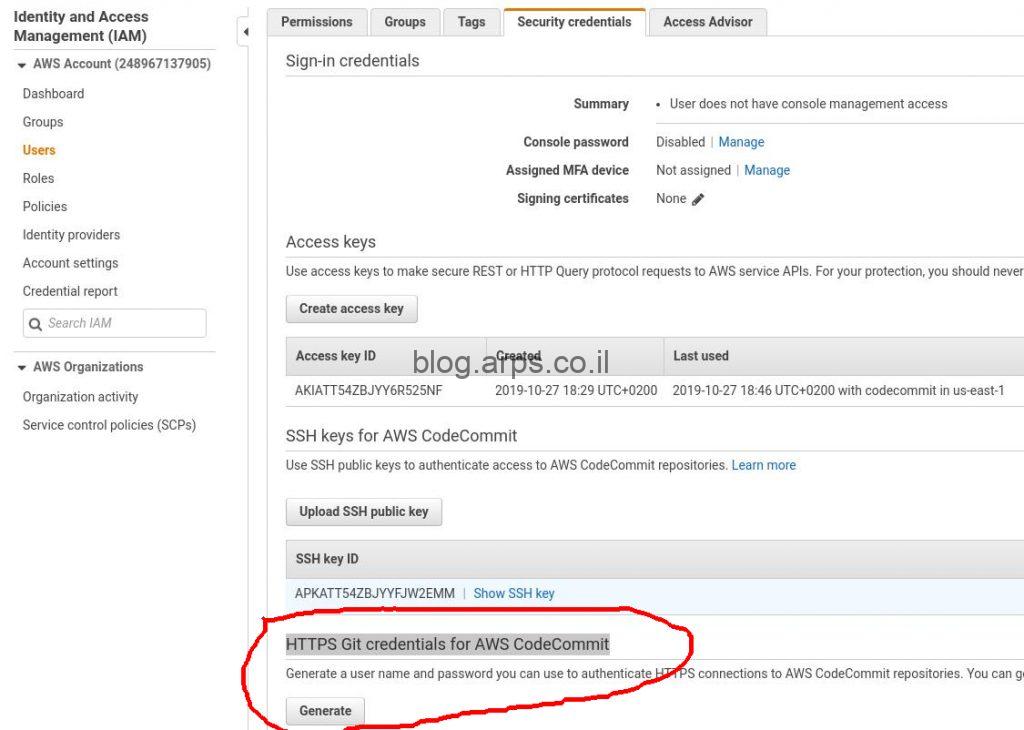The width and height of the screenshot is (1024, 730).
Task: Open Roles in the sidebar
Action: click(x=39, y=178)
